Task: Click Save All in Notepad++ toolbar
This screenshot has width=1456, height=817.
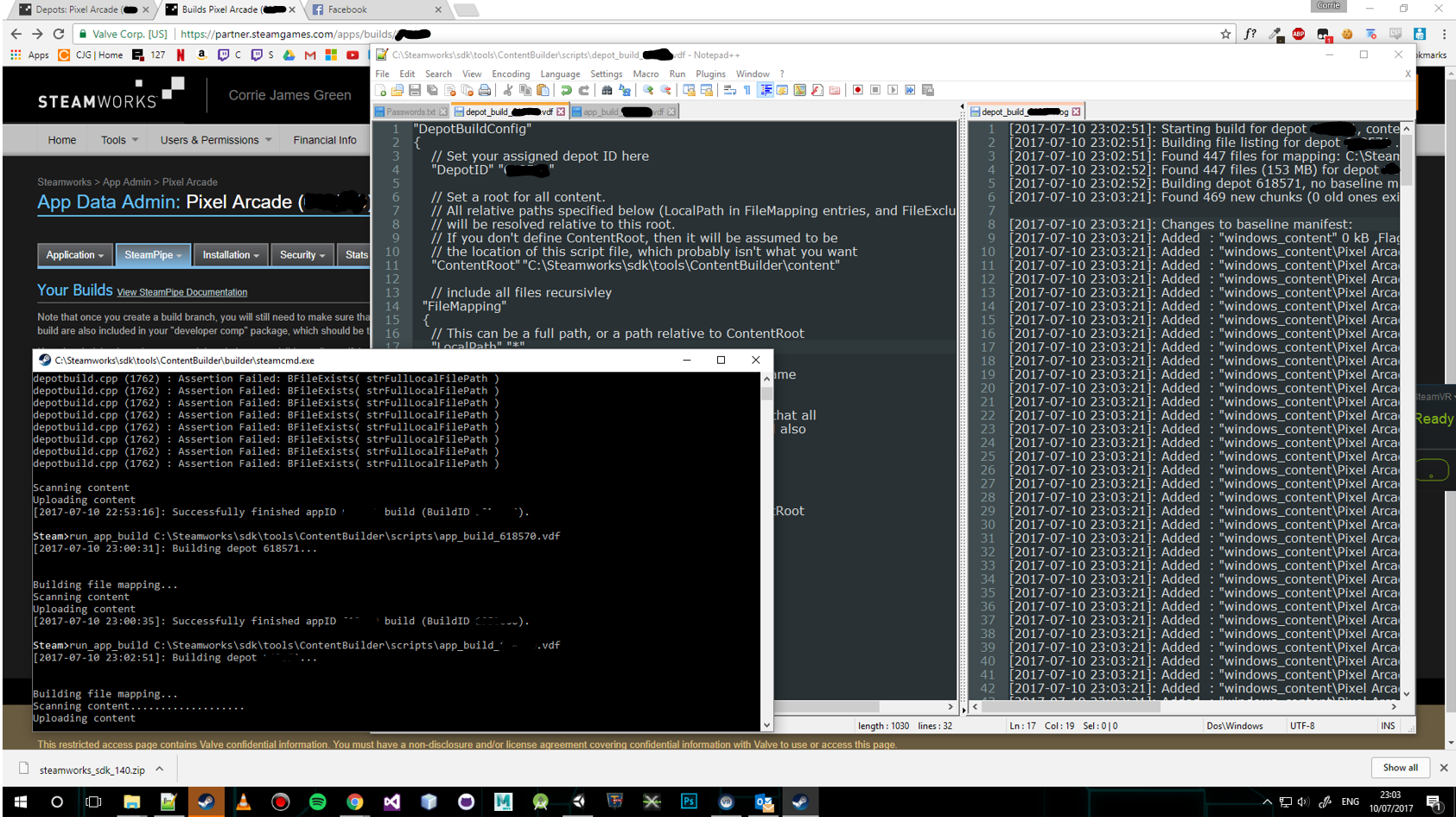Action: point(432,90)
